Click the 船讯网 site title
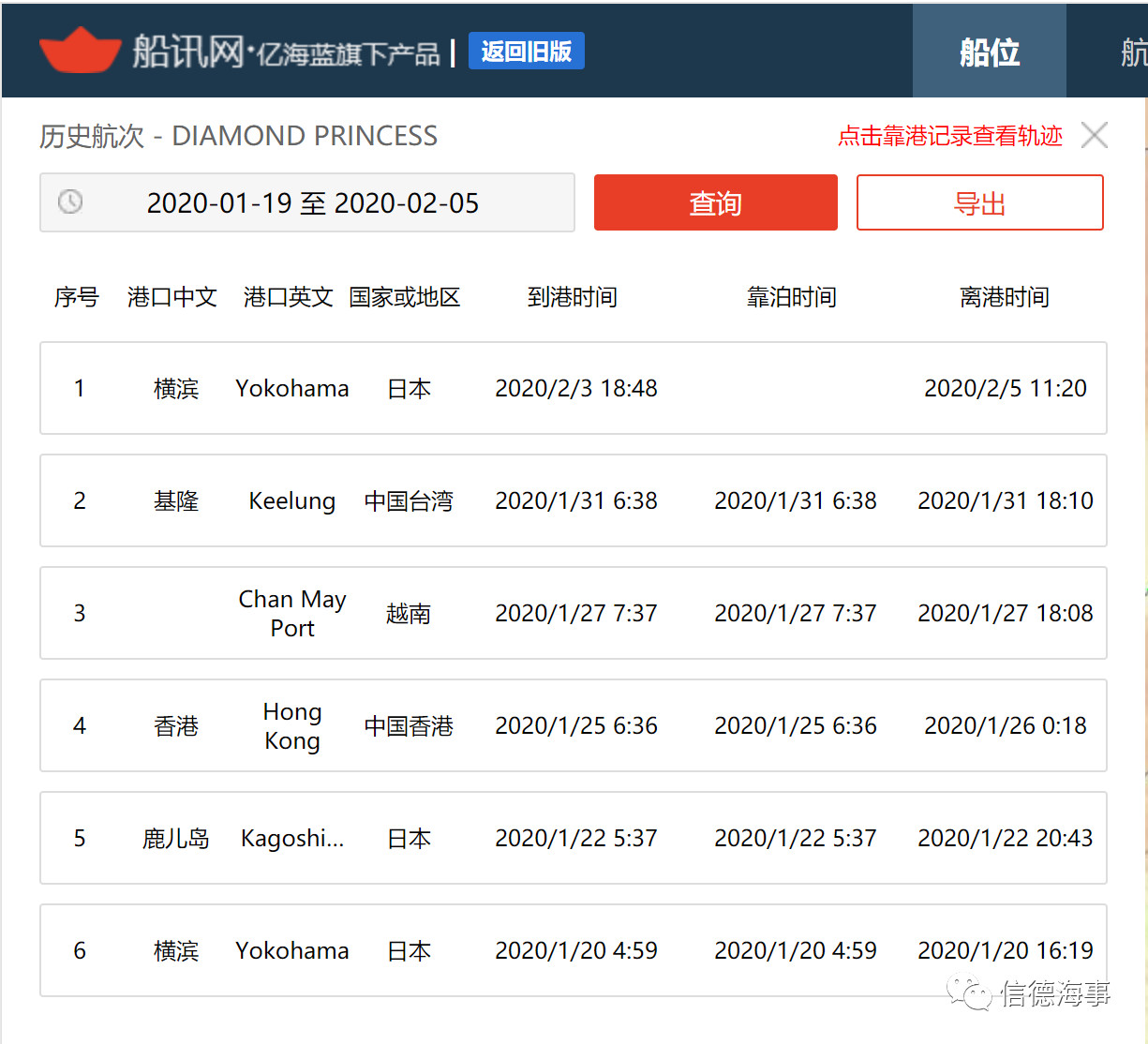Screen dimensions: 1148x1044 click(x=187, y=52)
